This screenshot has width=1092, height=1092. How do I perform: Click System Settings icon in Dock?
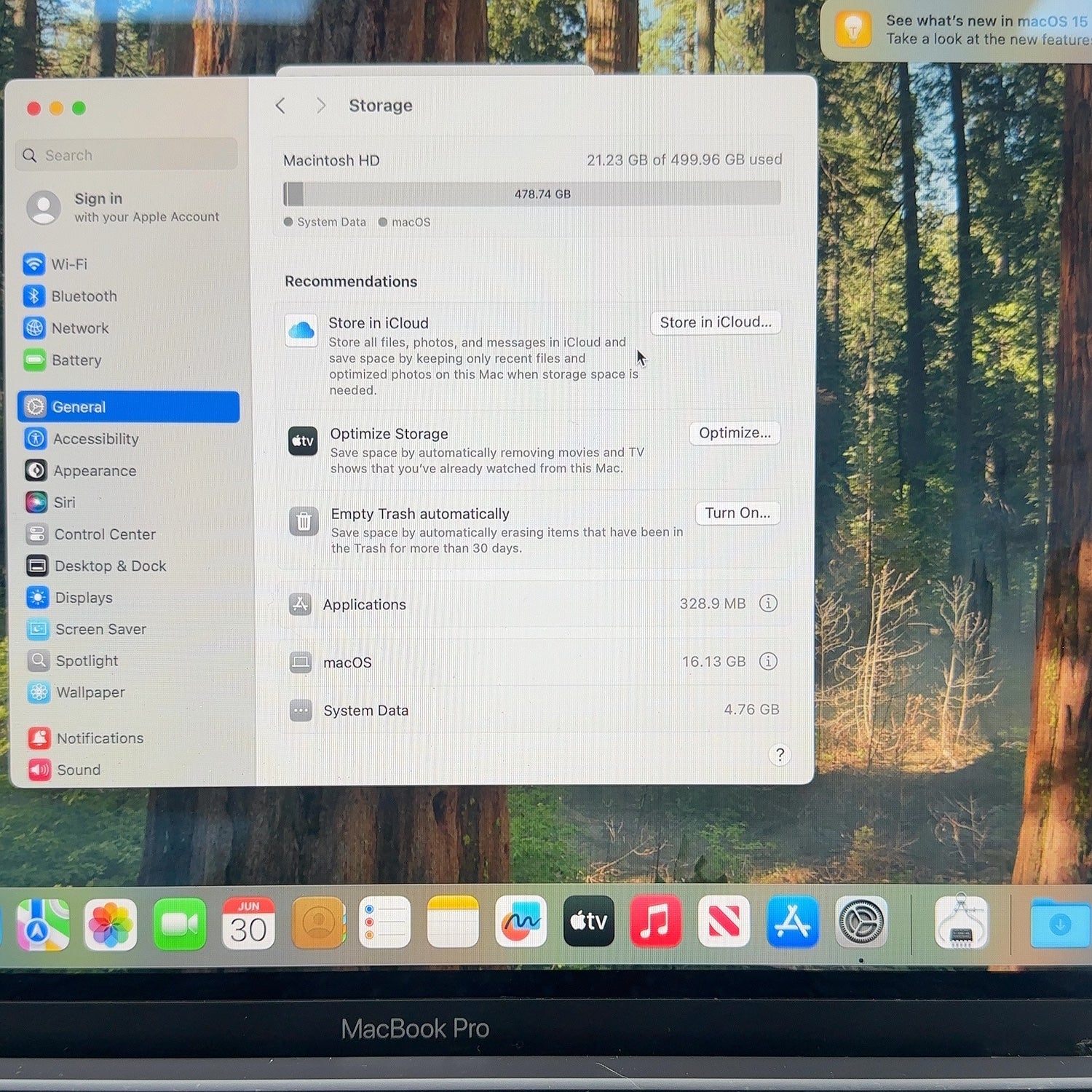861,922
